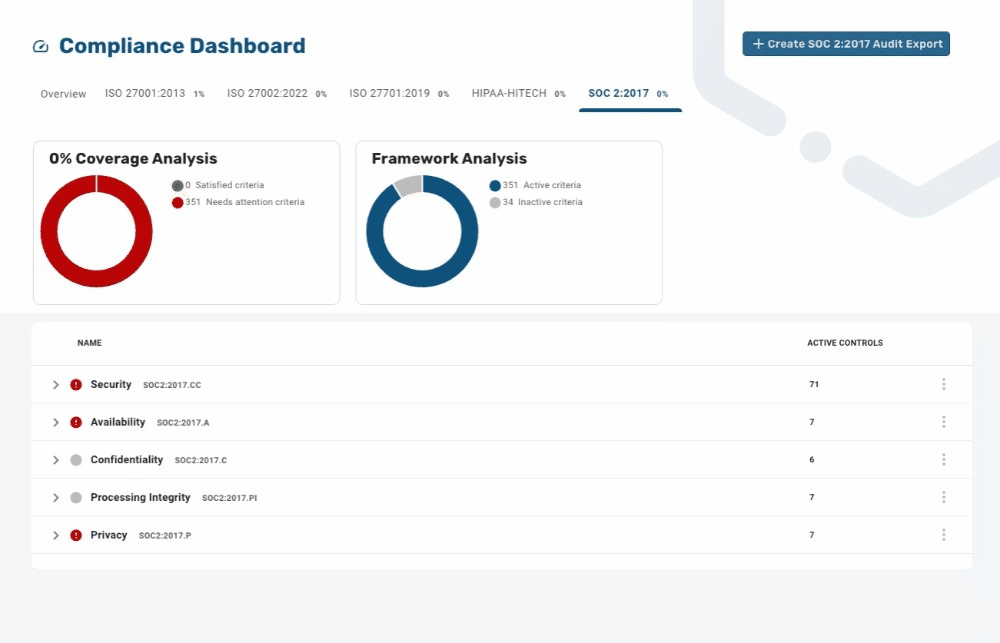This screenshot has width=1000, height=643.
Task: Click the red warning icon beside Privacy
Action: click(x=76, y=535)
